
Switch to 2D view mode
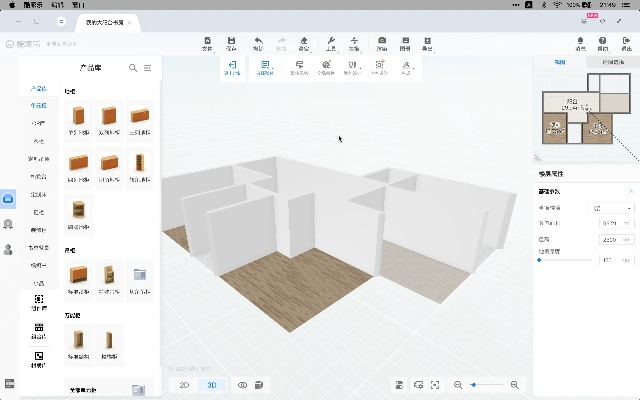[184, 385]
